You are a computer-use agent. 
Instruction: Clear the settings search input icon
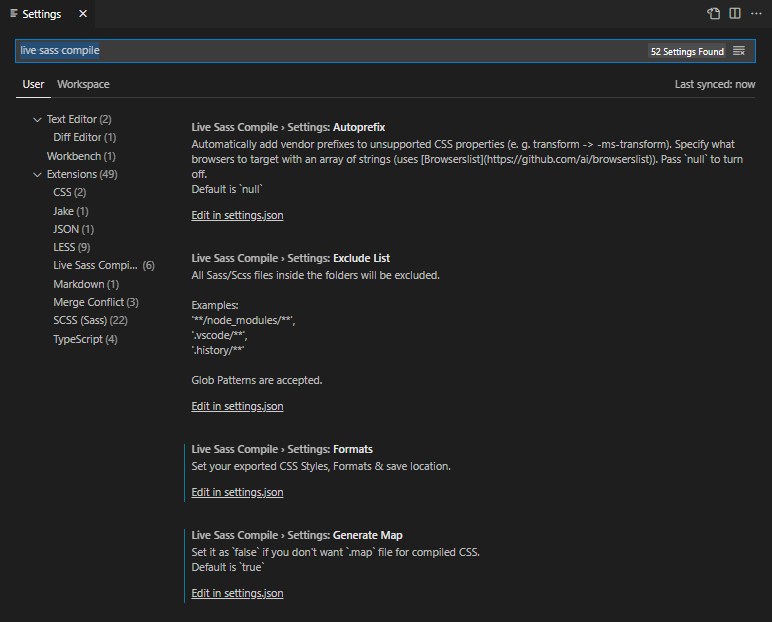739,51
